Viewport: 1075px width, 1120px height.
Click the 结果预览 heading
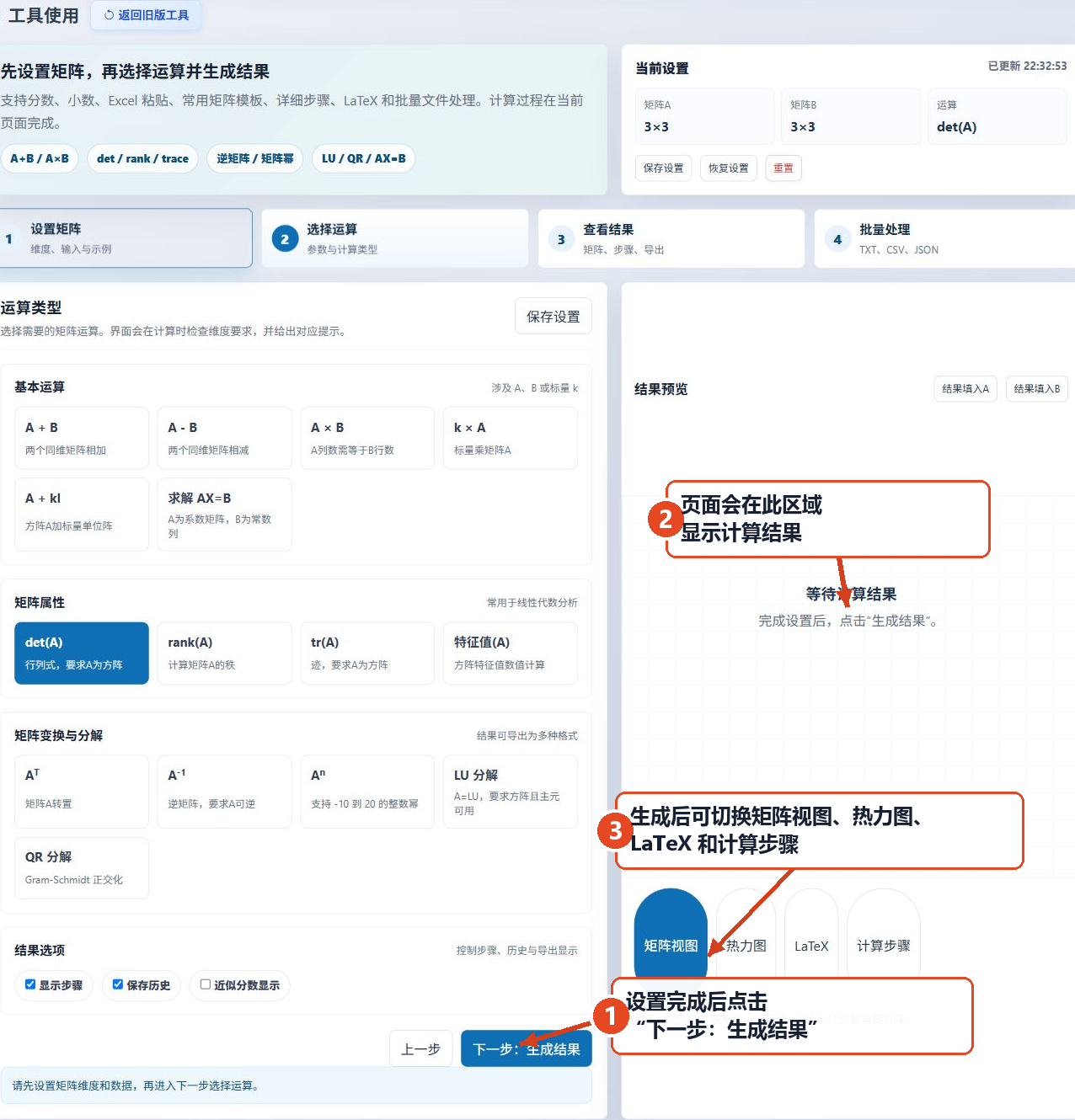(x=661, y=388)
